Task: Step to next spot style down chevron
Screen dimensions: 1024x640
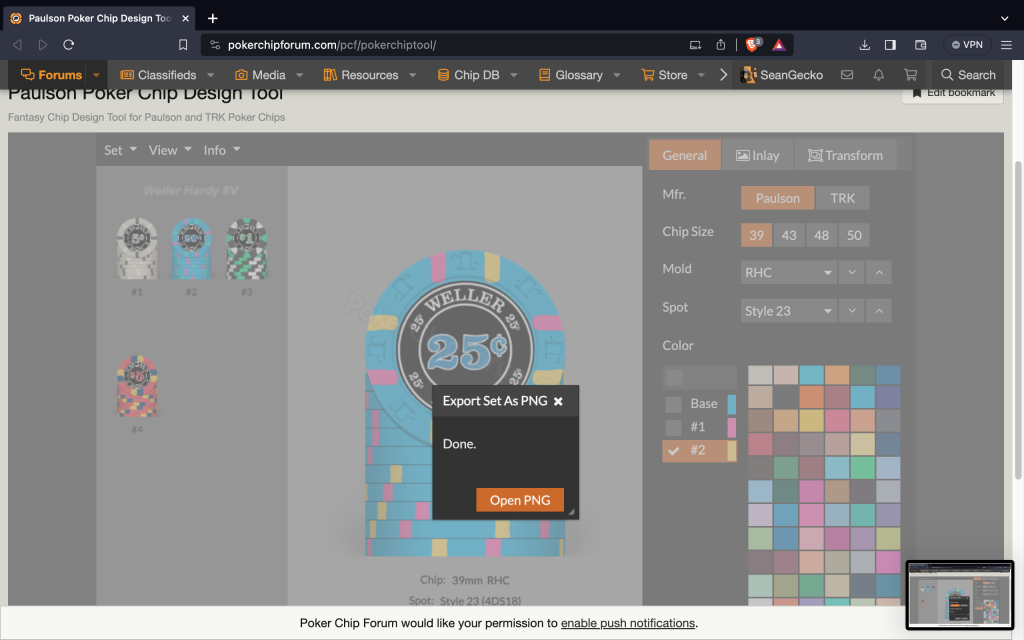Action: [852, 311]
